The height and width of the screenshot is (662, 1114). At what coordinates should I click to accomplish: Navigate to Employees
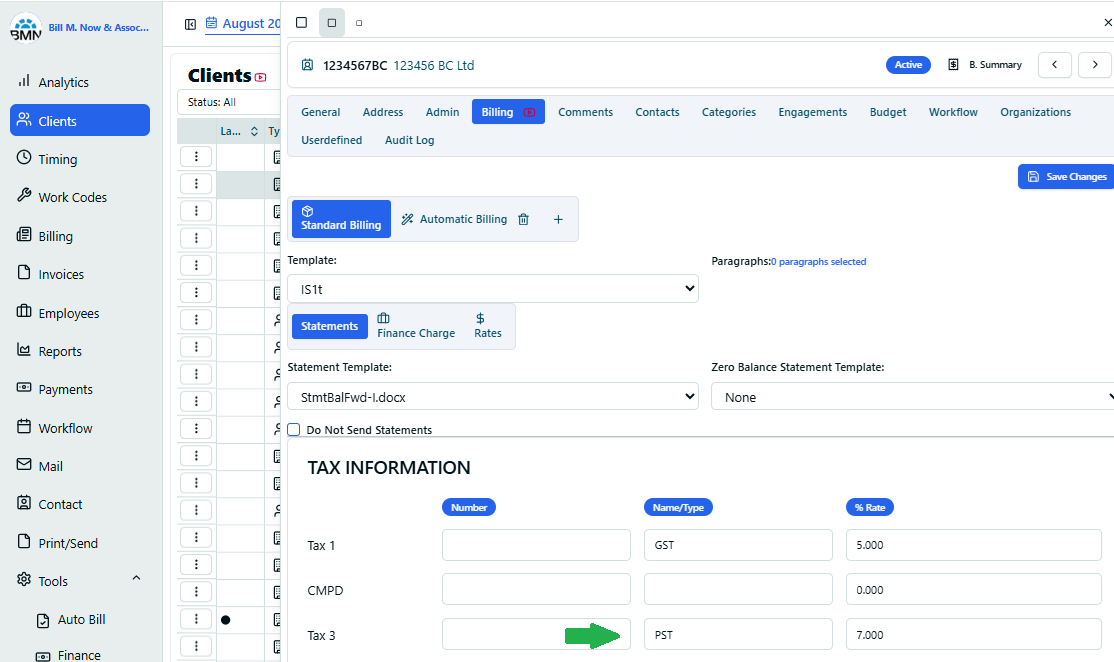coord(58,313)
